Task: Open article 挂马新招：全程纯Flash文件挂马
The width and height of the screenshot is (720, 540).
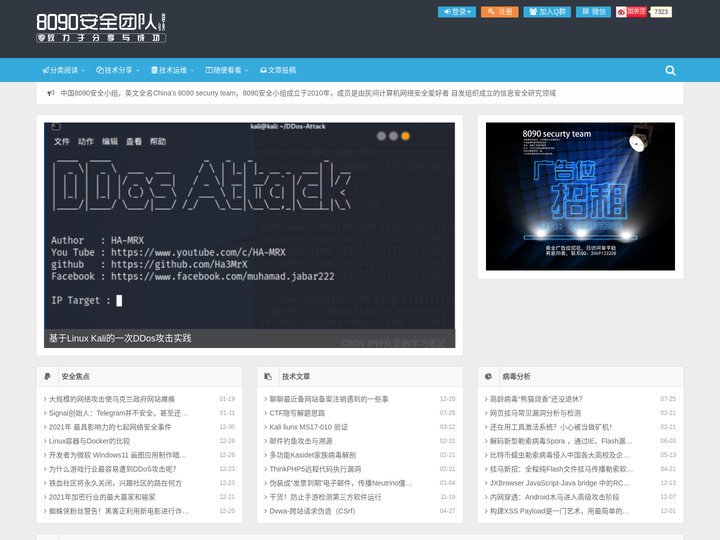Action: [x=561, y=469]
